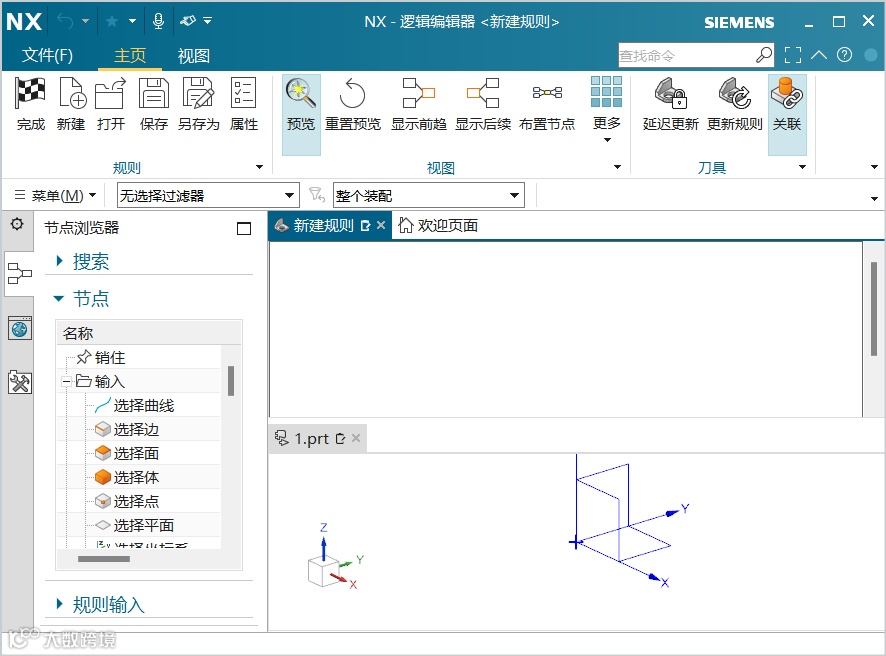Click 更新规则 update rule icon

click(735, 93)
